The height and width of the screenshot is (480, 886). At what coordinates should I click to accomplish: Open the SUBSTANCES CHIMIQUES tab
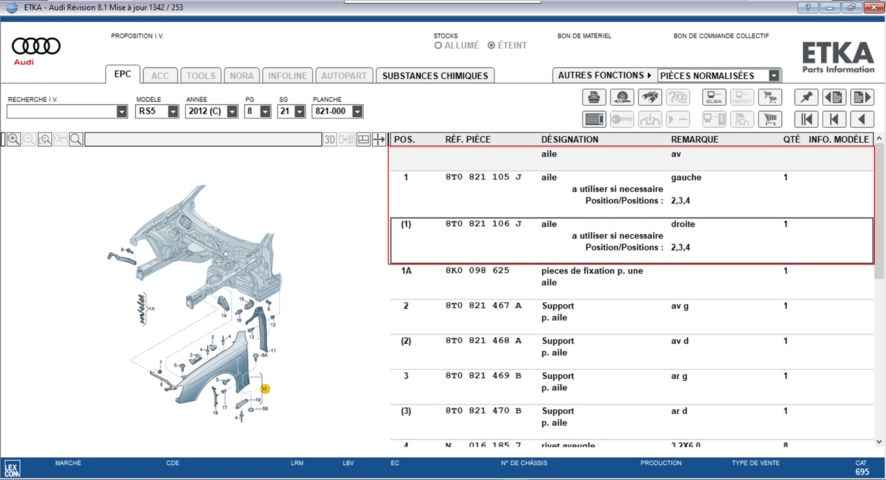(x=435, y=76)
